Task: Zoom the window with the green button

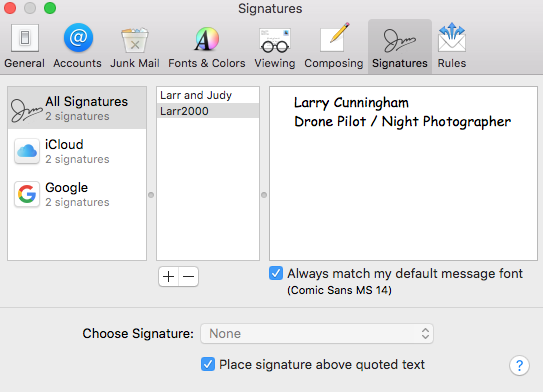Action: (x=50, y=8)
